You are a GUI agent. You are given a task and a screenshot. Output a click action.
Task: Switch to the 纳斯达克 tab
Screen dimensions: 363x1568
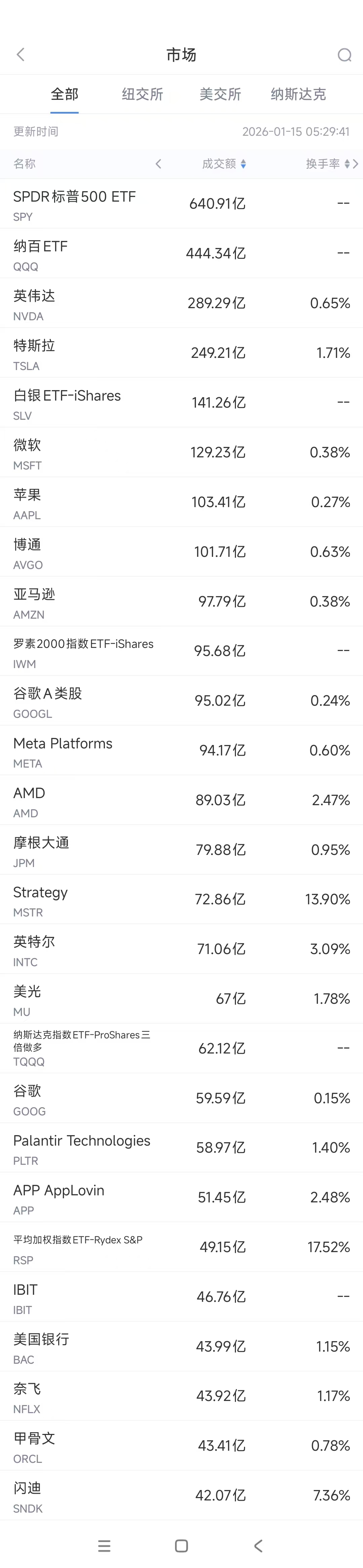click(298, 94)
